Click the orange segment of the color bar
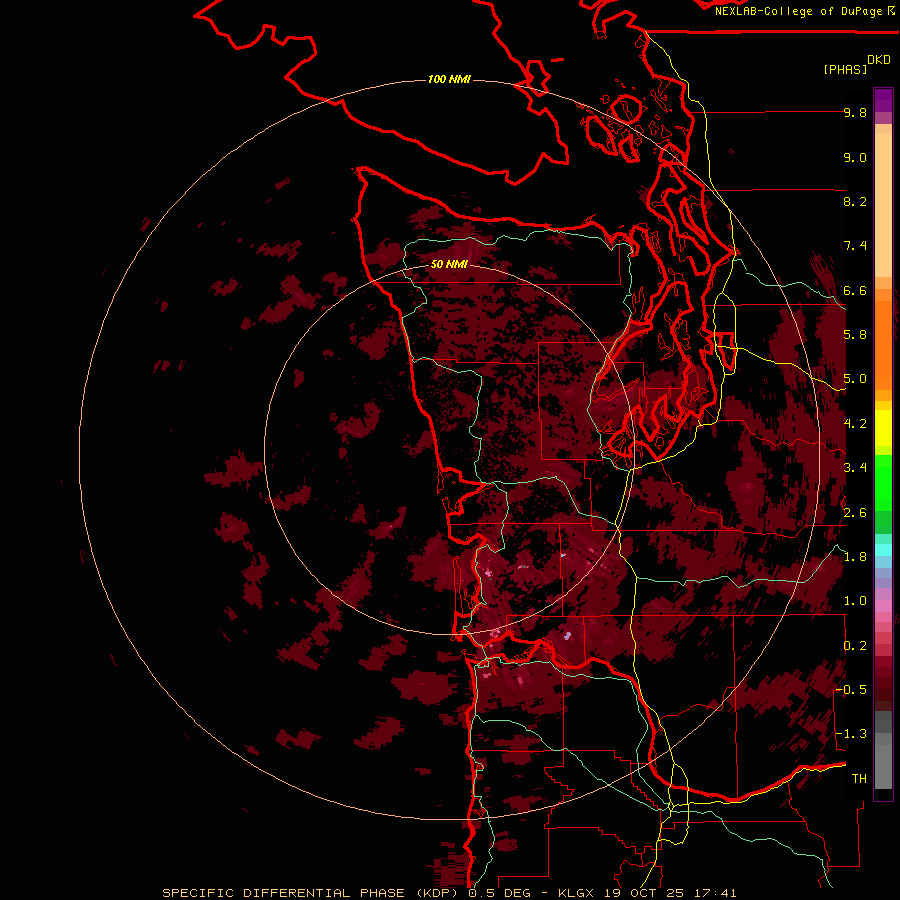The image size is (900, 900). tap(883, 346)
